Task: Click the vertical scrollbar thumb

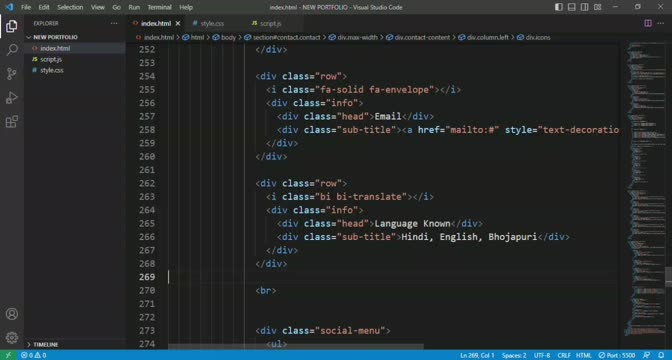Action: [668, 277]
